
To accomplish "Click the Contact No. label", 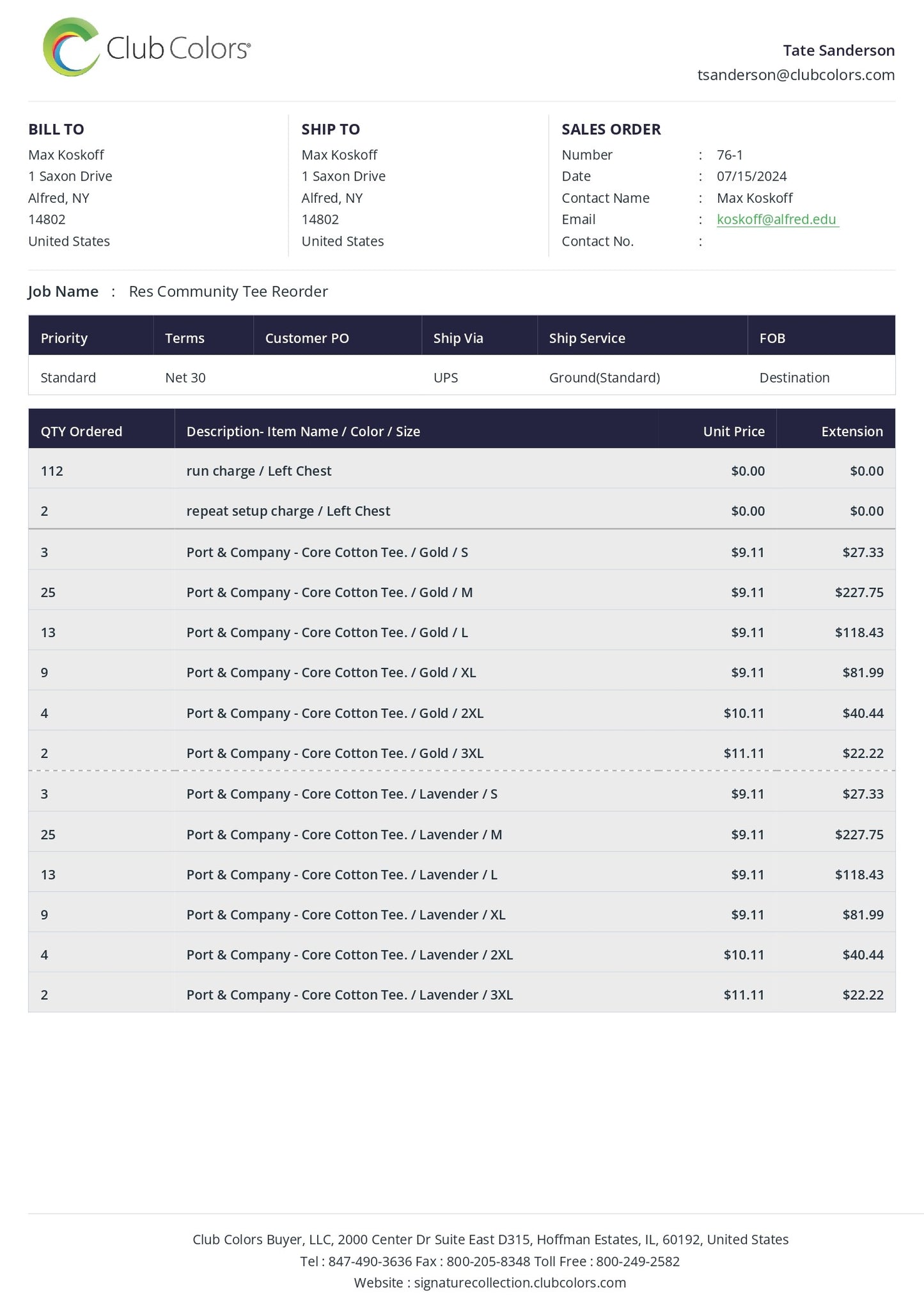I will (x=597, y=241).
